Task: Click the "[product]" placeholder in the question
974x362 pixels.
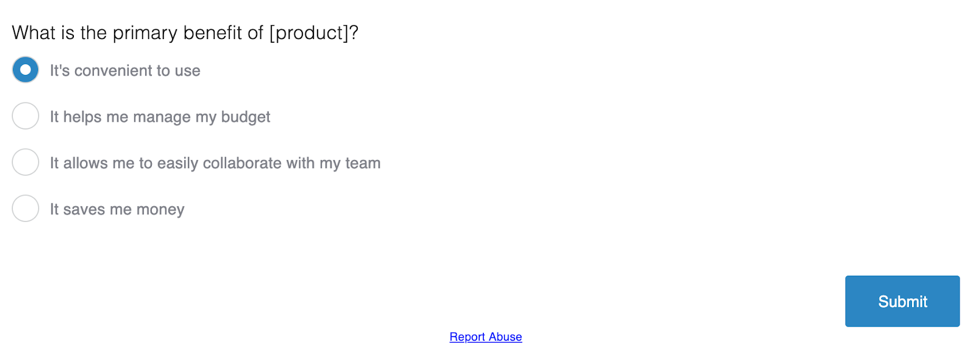Action: pos(309,34)
